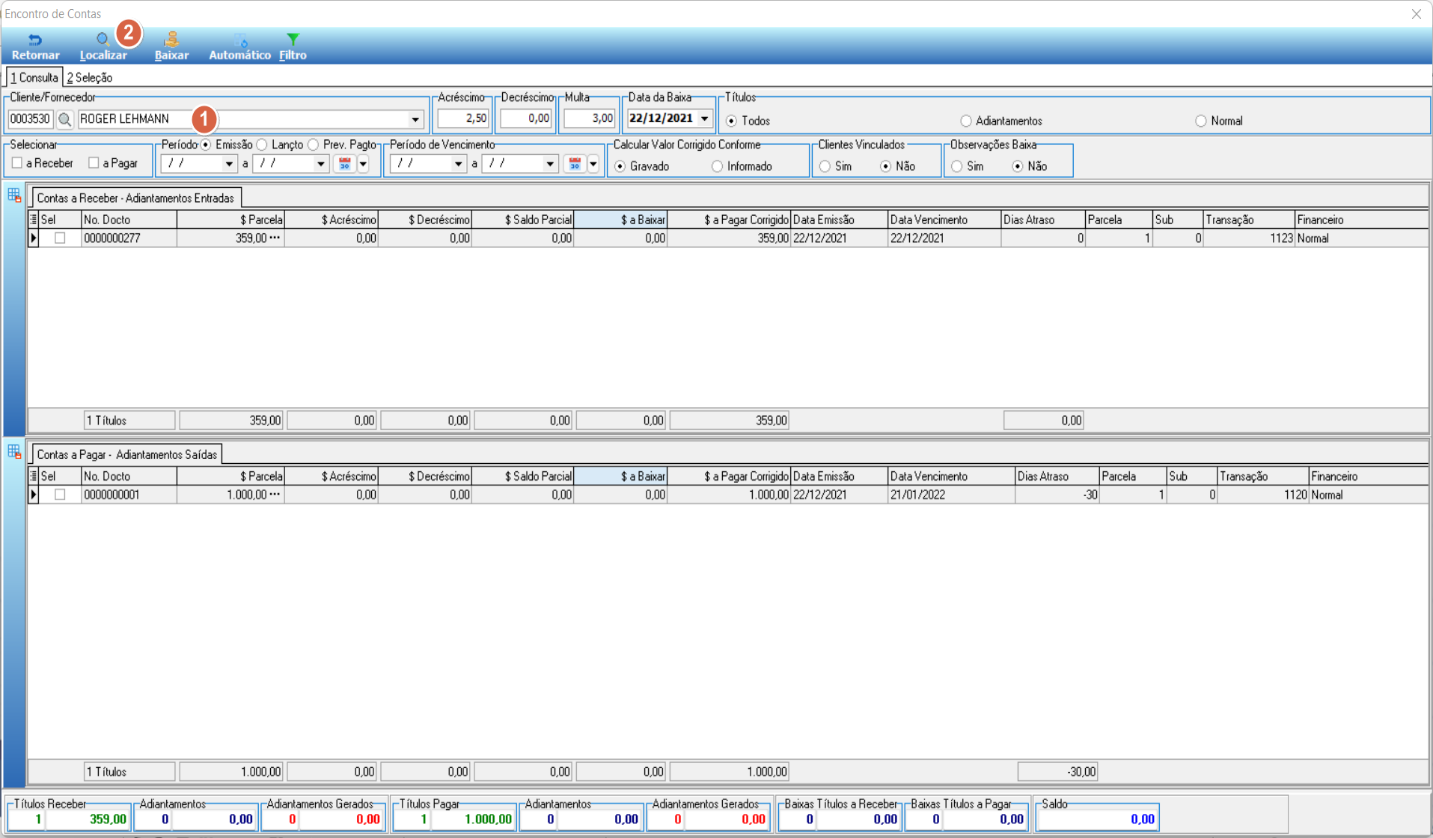Viewport: 1433px width, 838px height.
Task: Click the Saldo total field at bottom
Action: coord(1099,819)
